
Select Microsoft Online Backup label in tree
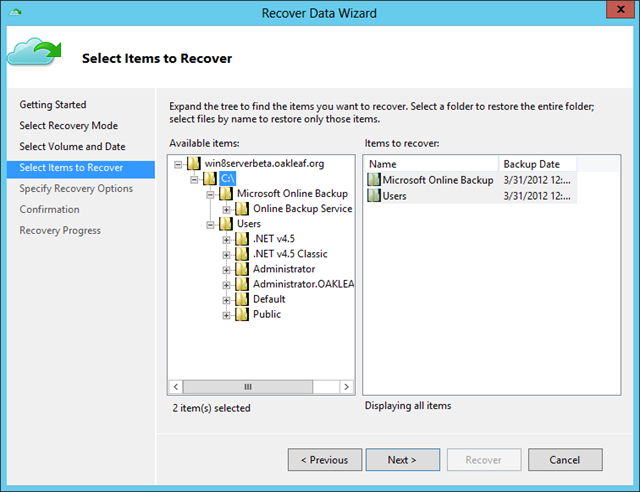coord(292,194)
